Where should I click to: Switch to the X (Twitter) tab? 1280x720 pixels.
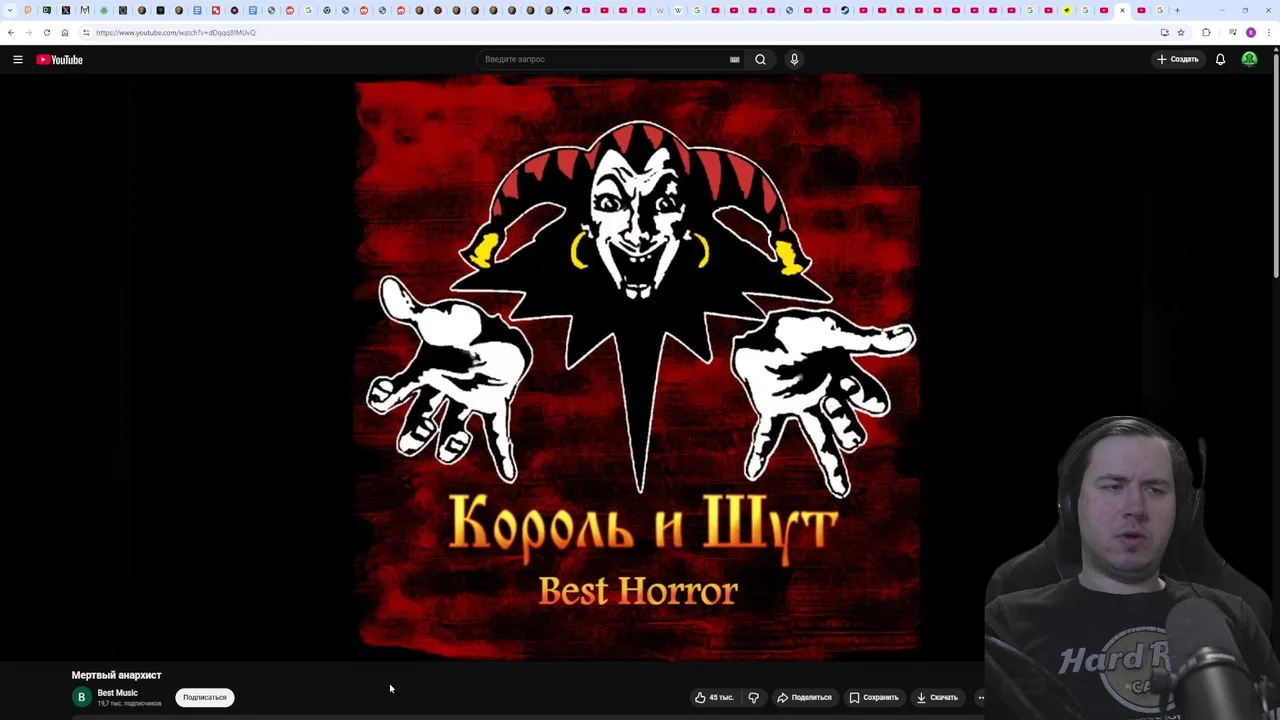coord(66,10)
